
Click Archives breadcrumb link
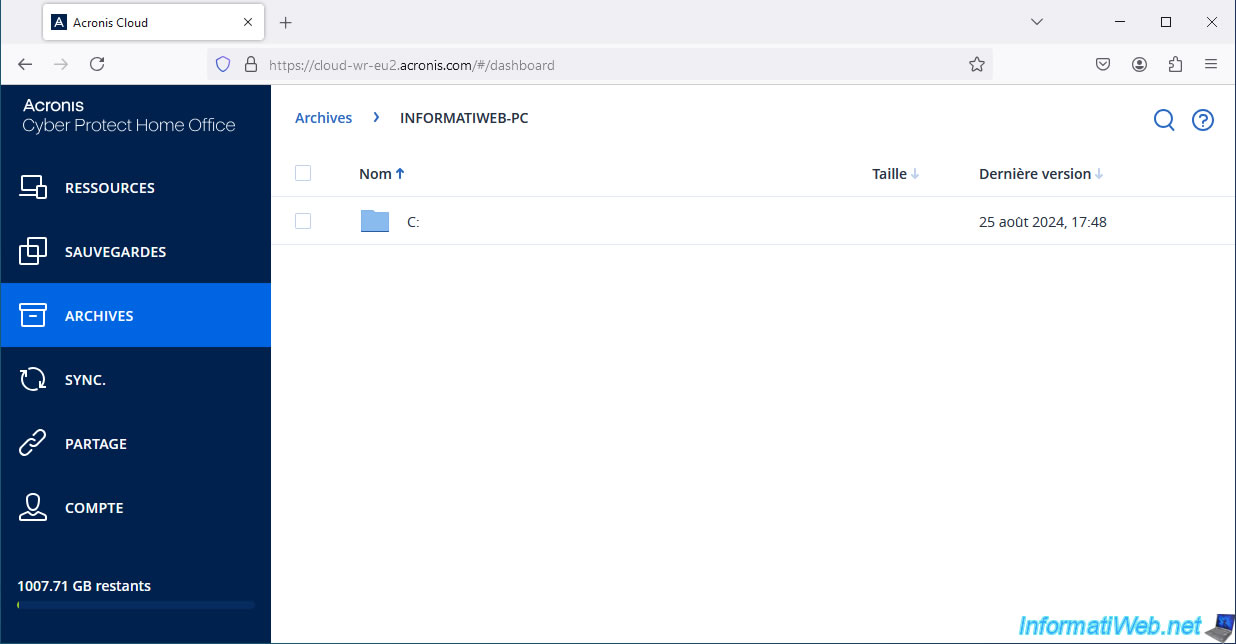[x=323, y=118]
